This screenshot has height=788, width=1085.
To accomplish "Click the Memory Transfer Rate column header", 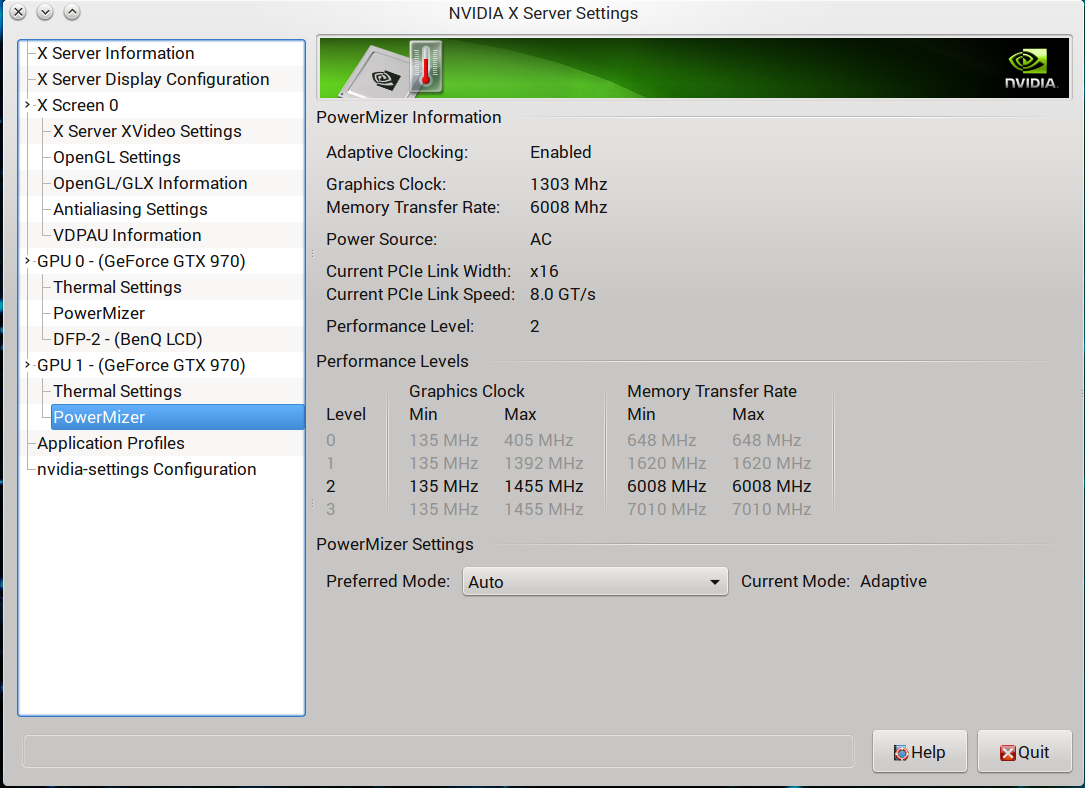I will (x=712, y=392).
